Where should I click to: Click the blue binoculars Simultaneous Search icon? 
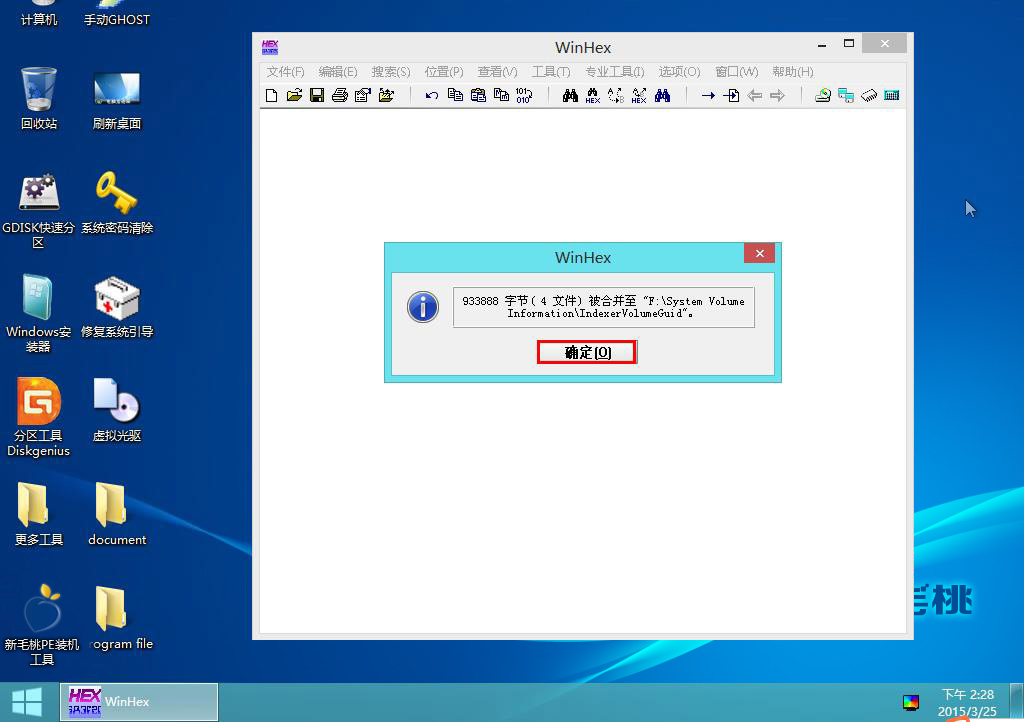tap(662, 95)
